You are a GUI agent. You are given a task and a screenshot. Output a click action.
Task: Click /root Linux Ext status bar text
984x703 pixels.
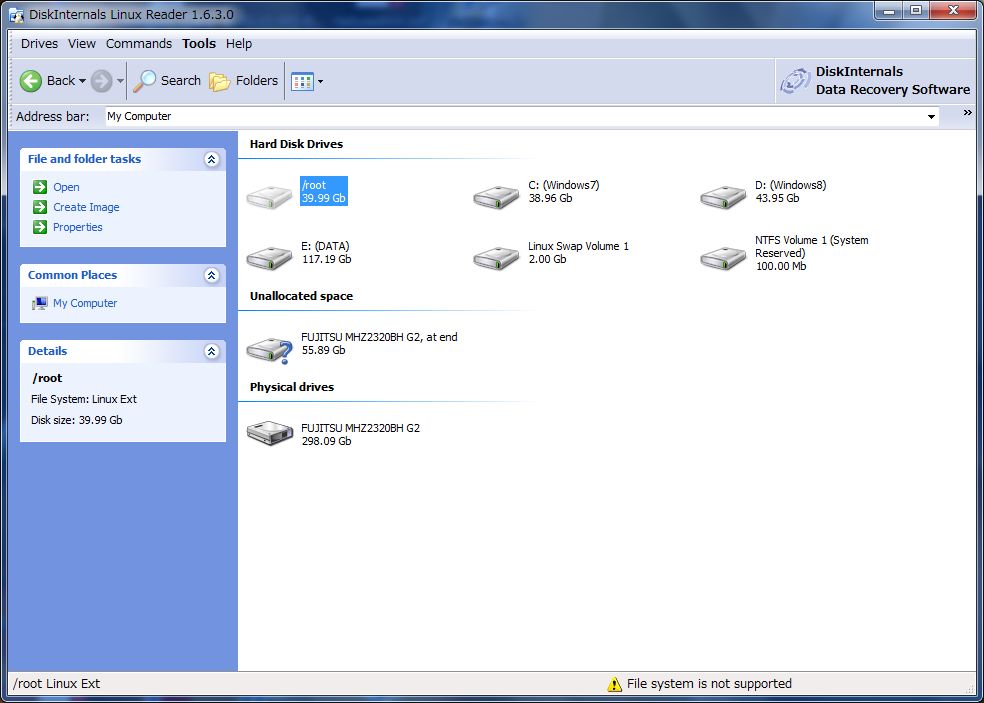(x=56, y=684)
